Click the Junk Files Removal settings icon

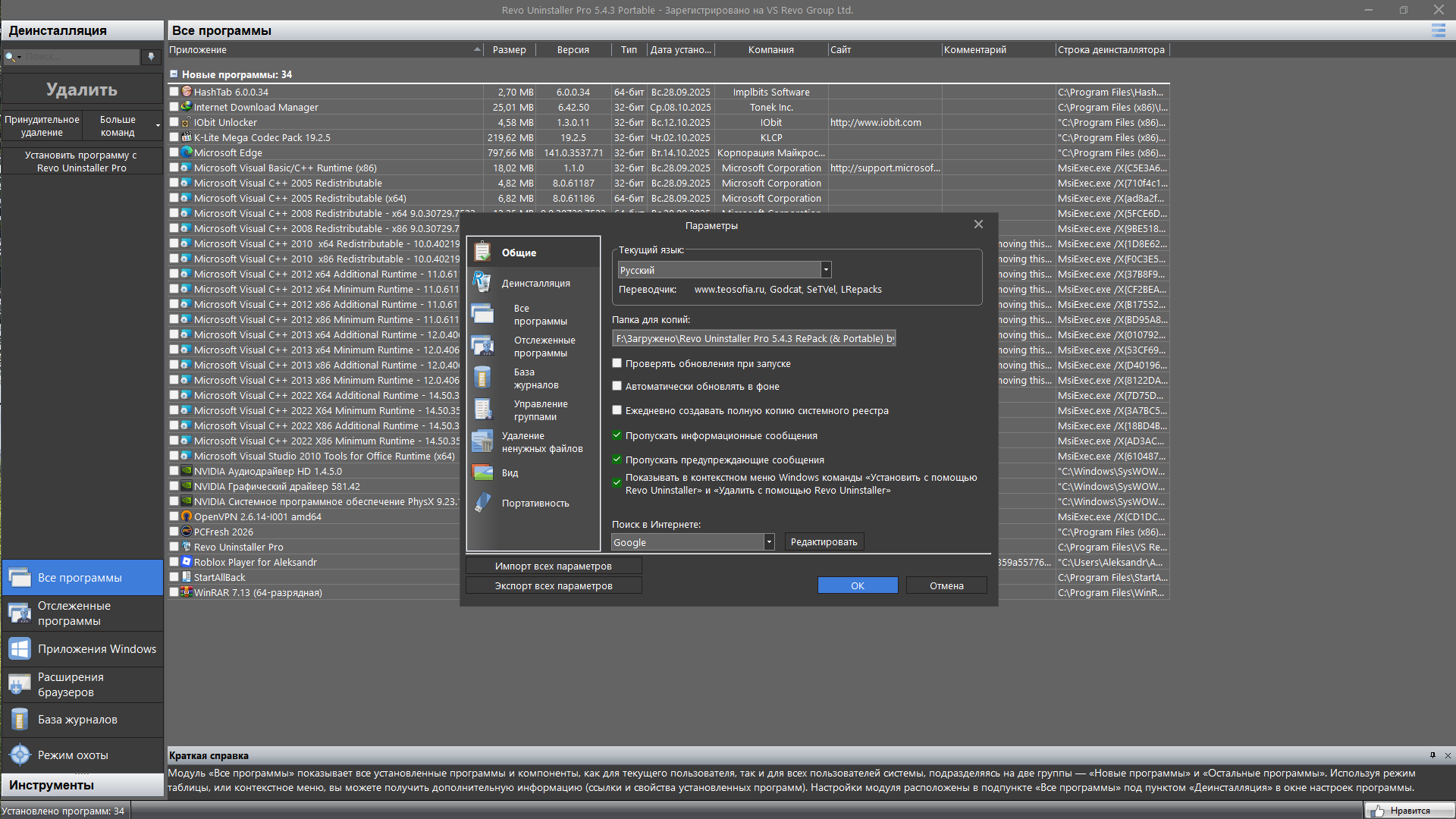pos(482,442)
